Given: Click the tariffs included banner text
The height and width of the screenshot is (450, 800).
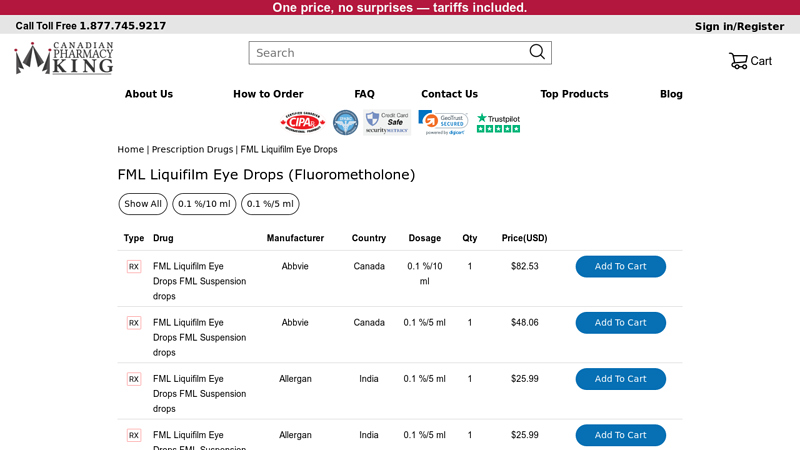Looking at the screenshot, I should pyautogui.click(x=399, y=8).
